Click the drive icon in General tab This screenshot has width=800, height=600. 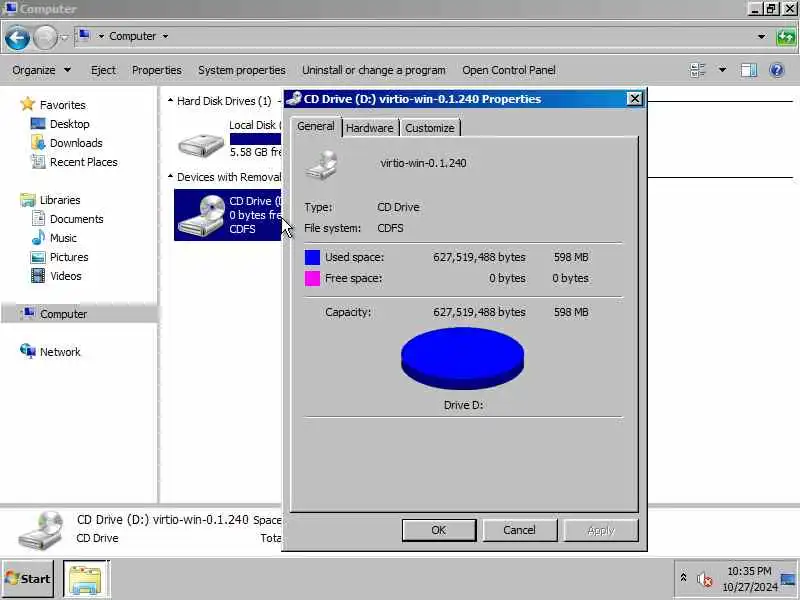point(321,165)
